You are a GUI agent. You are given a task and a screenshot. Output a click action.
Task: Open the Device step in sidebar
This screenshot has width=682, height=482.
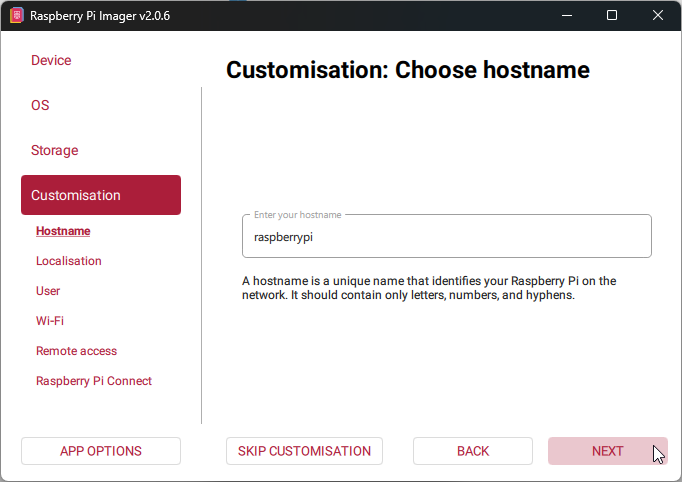(x=51, y=60)
